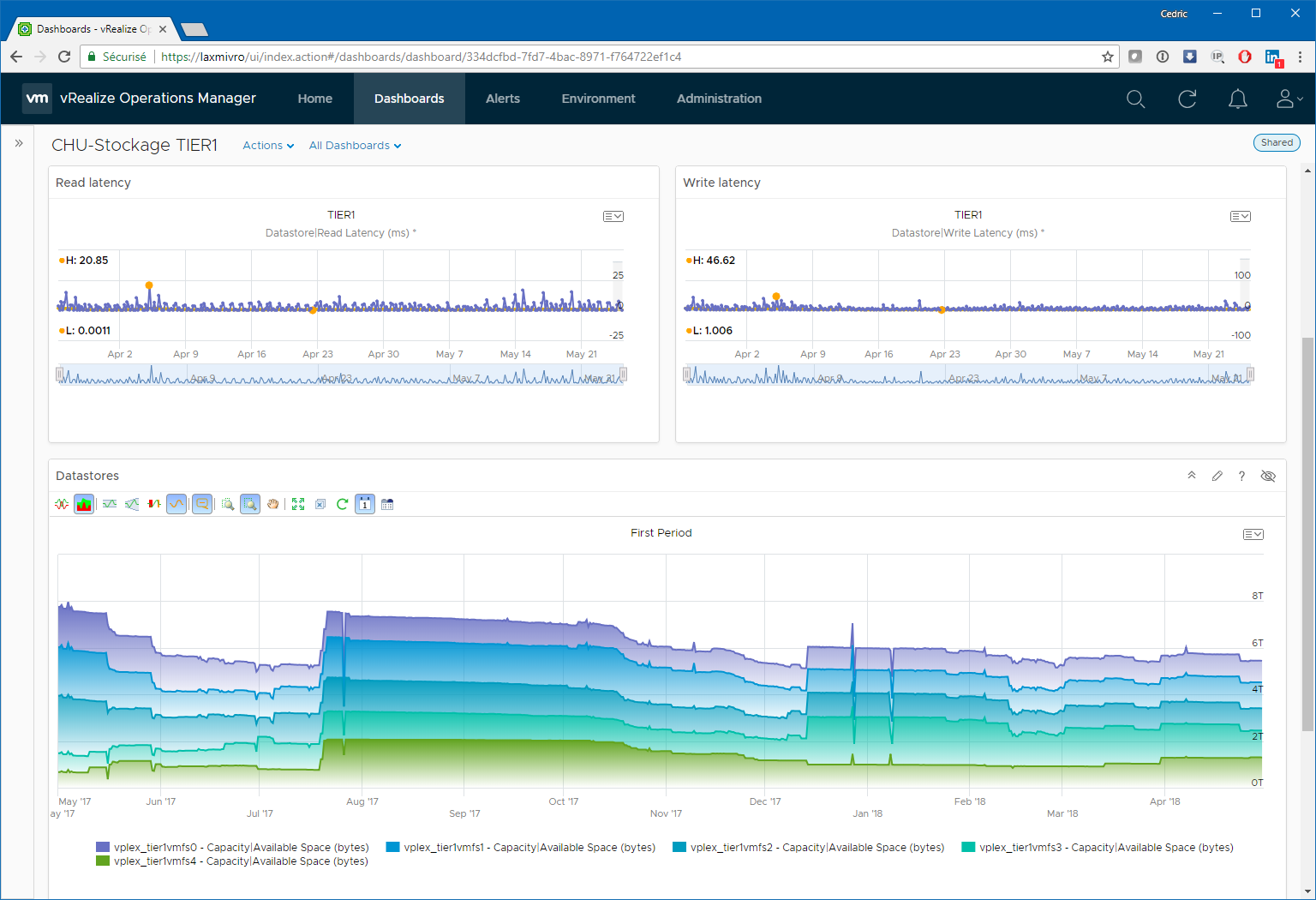Go to the Alerts tab

point(503,99)
